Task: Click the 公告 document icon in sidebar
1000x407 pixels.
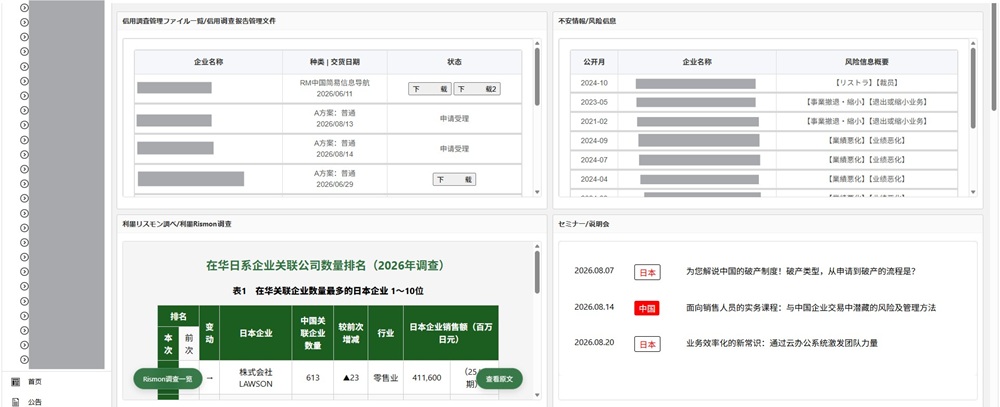Action: pos(16,402)
